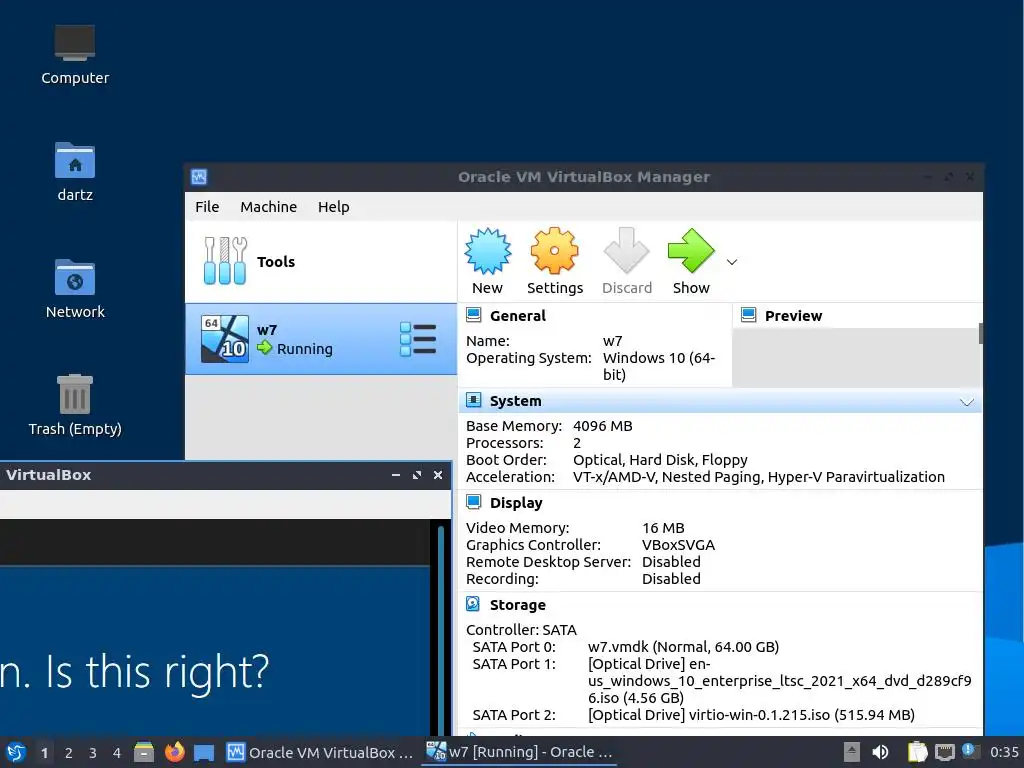Open the File menu
The width and height of the screenshot is (1024, 768).
coord(207,207)
